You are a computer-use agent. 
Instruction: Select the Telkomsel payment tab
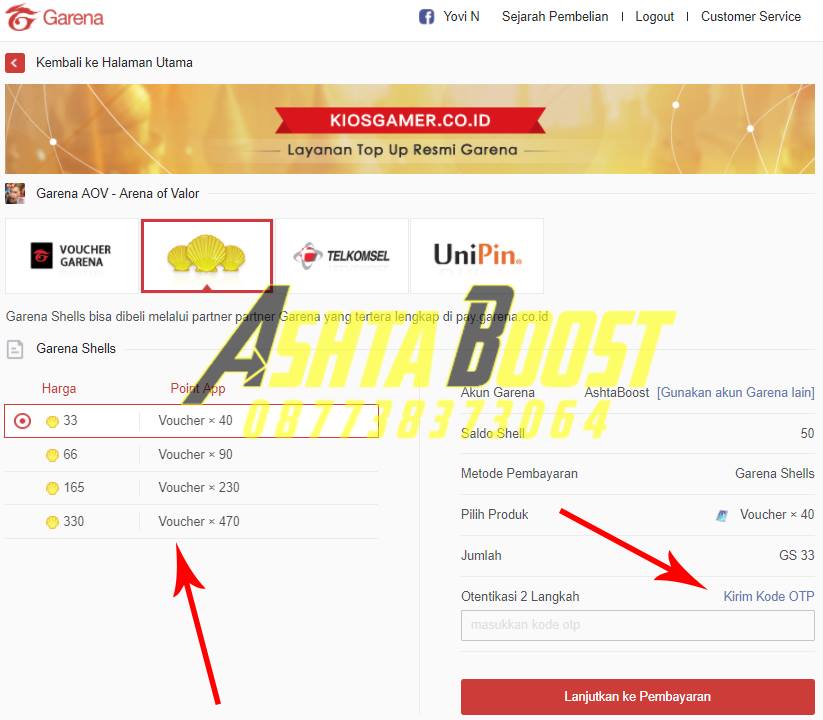tap(342, 256)
